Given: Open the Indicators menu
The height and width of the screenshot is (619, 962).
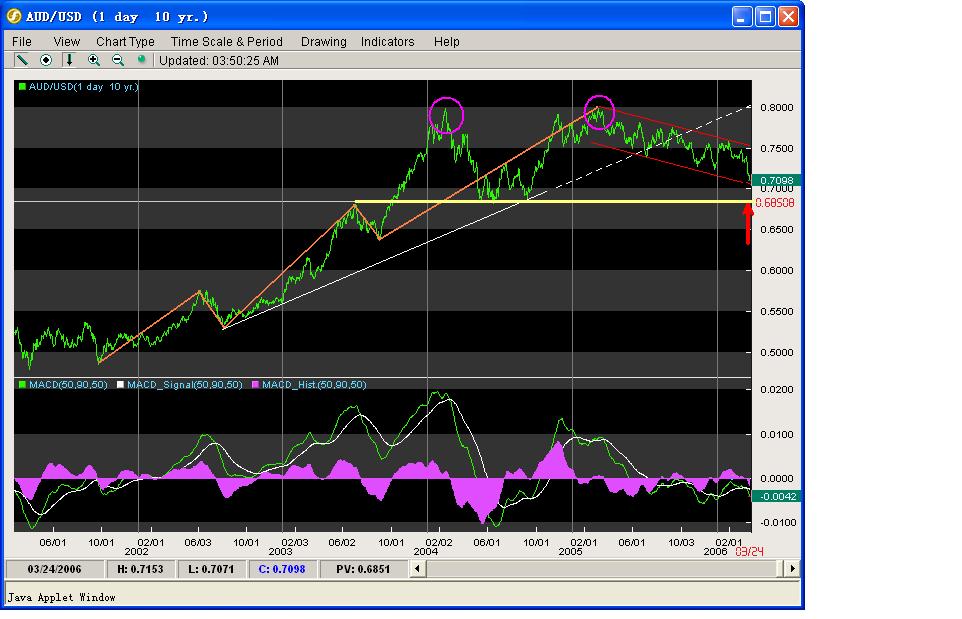Looking at the screenshot, I should click(x=387, y=42).
